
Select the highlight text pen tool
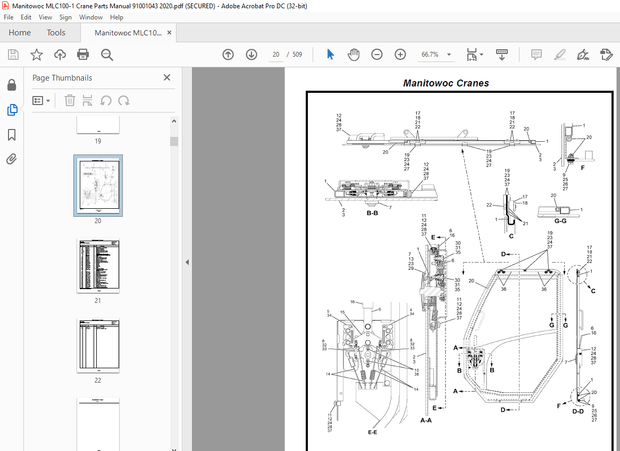[560, 55]
